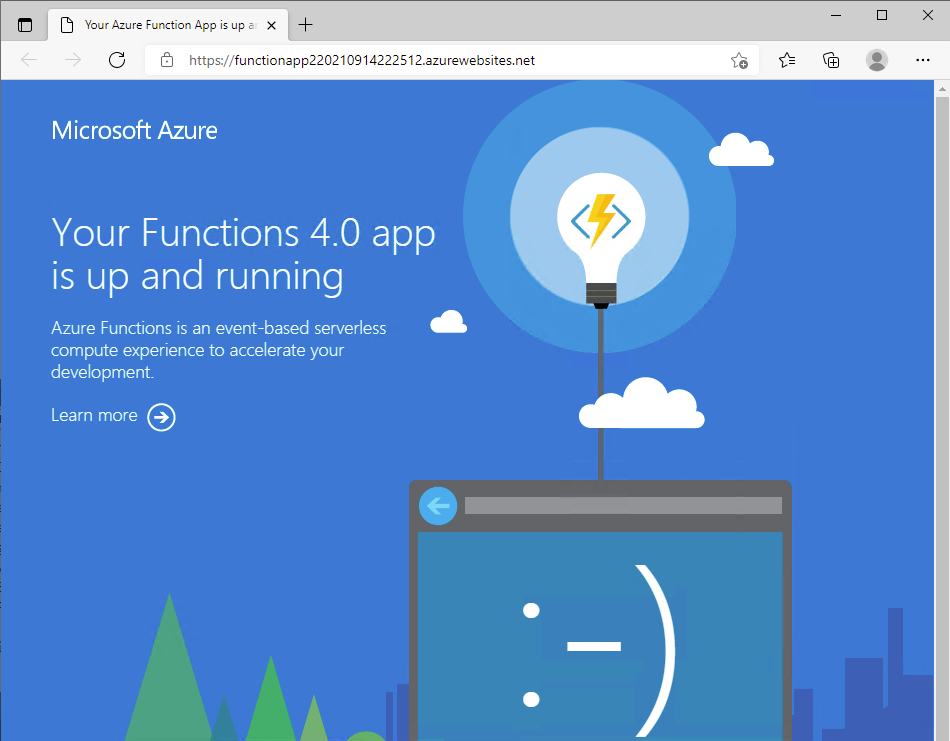Click the 'Your Functions 4.0 app' headline
Image resolution: width=950 pixels, height=741 pixels.
243,233
